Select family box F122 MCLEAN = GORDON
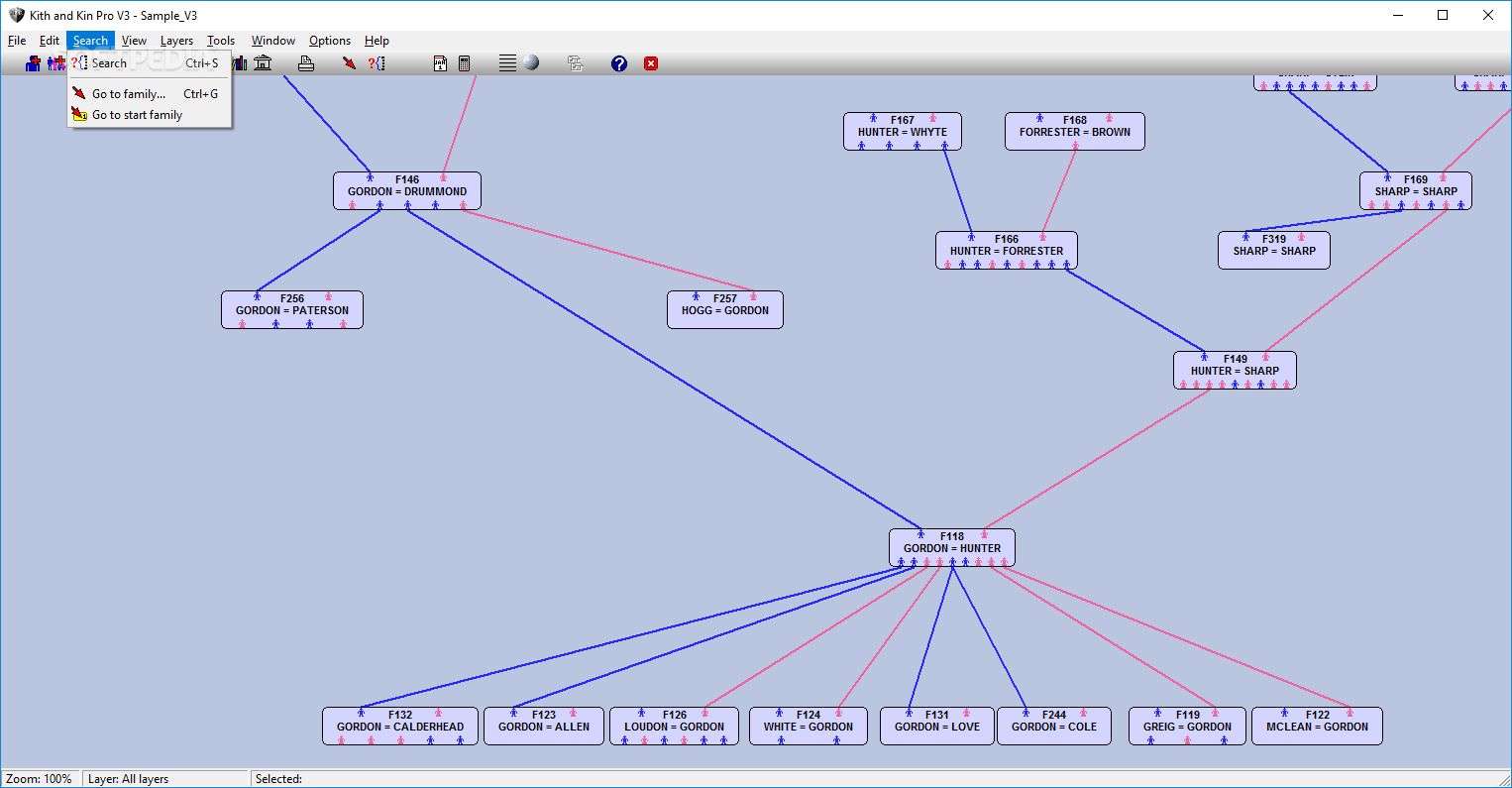The width and height of the screenshot is (1512, 788). (1318, 726)
